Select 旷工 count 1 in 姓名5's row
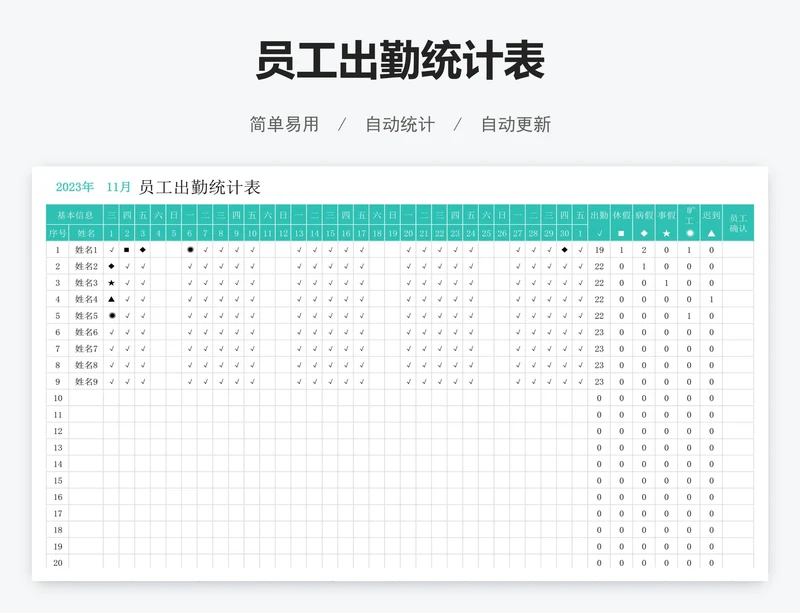The image size is (800, 613). point(689,316)
